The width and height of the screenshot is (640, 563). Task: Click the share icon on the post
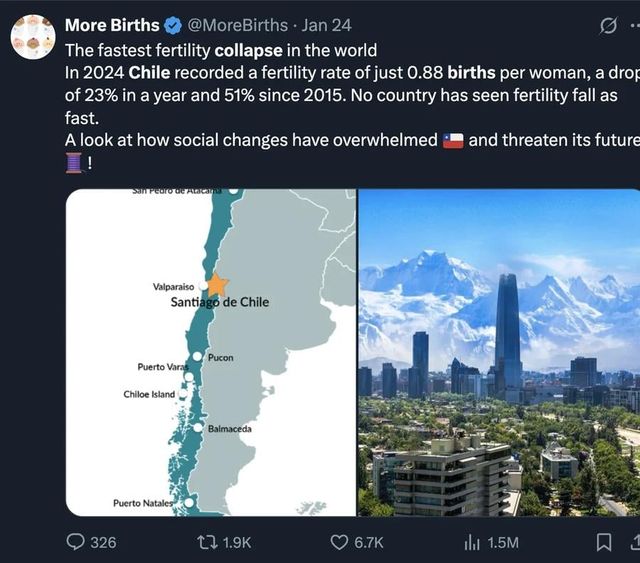coord(635,542)
